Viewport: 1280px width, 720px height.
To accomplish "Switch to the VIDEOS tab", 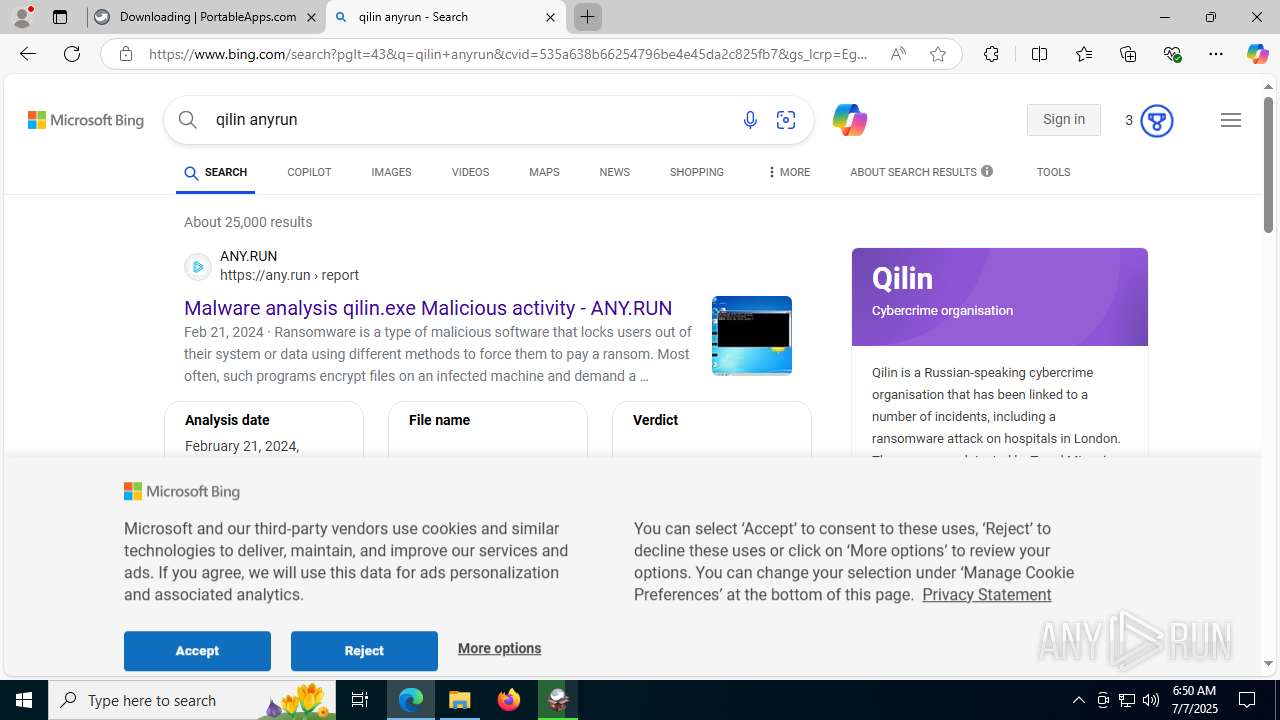I will pos(470,172).
